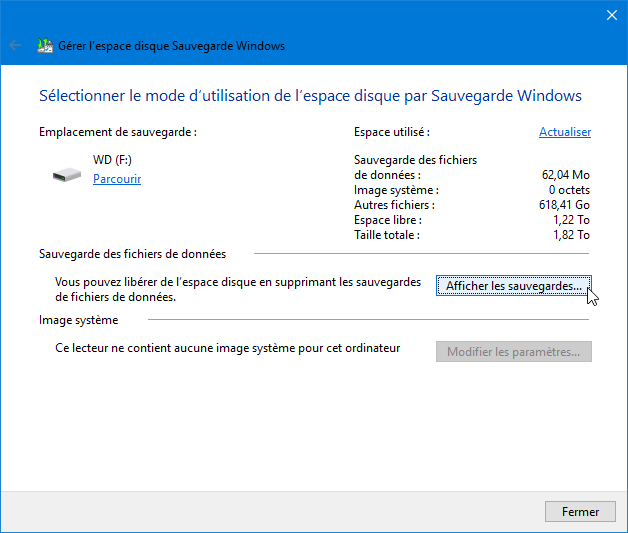
Task: Click the 62,04 Mo value
Action: tap(566, 175)
